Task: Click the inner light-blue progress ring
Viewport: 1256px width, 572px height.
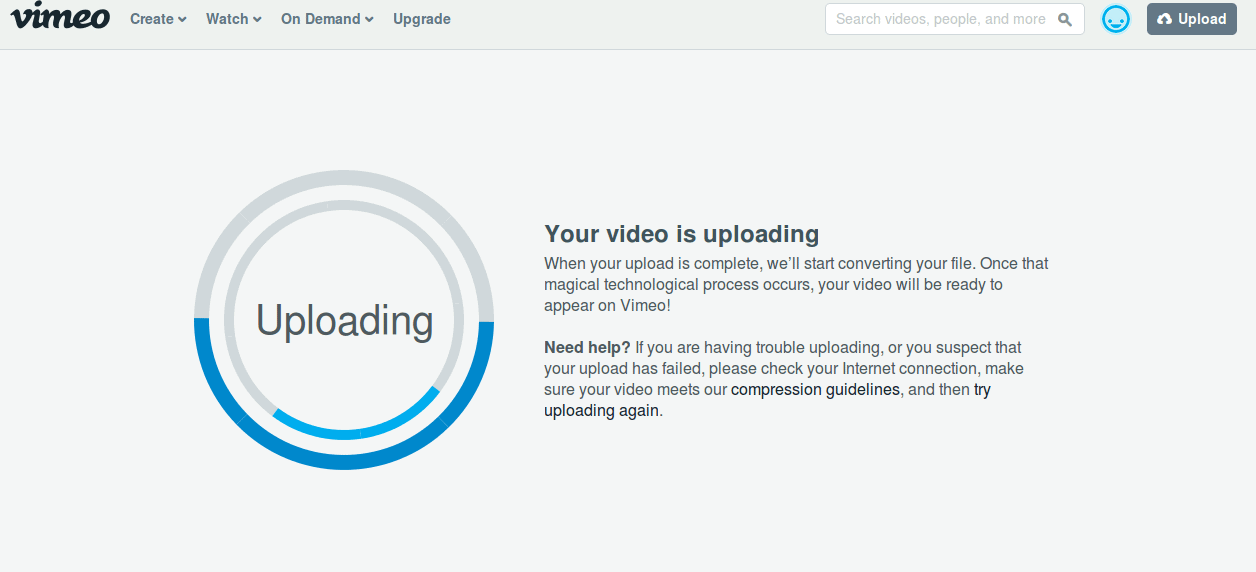Action: coord(344,431)
